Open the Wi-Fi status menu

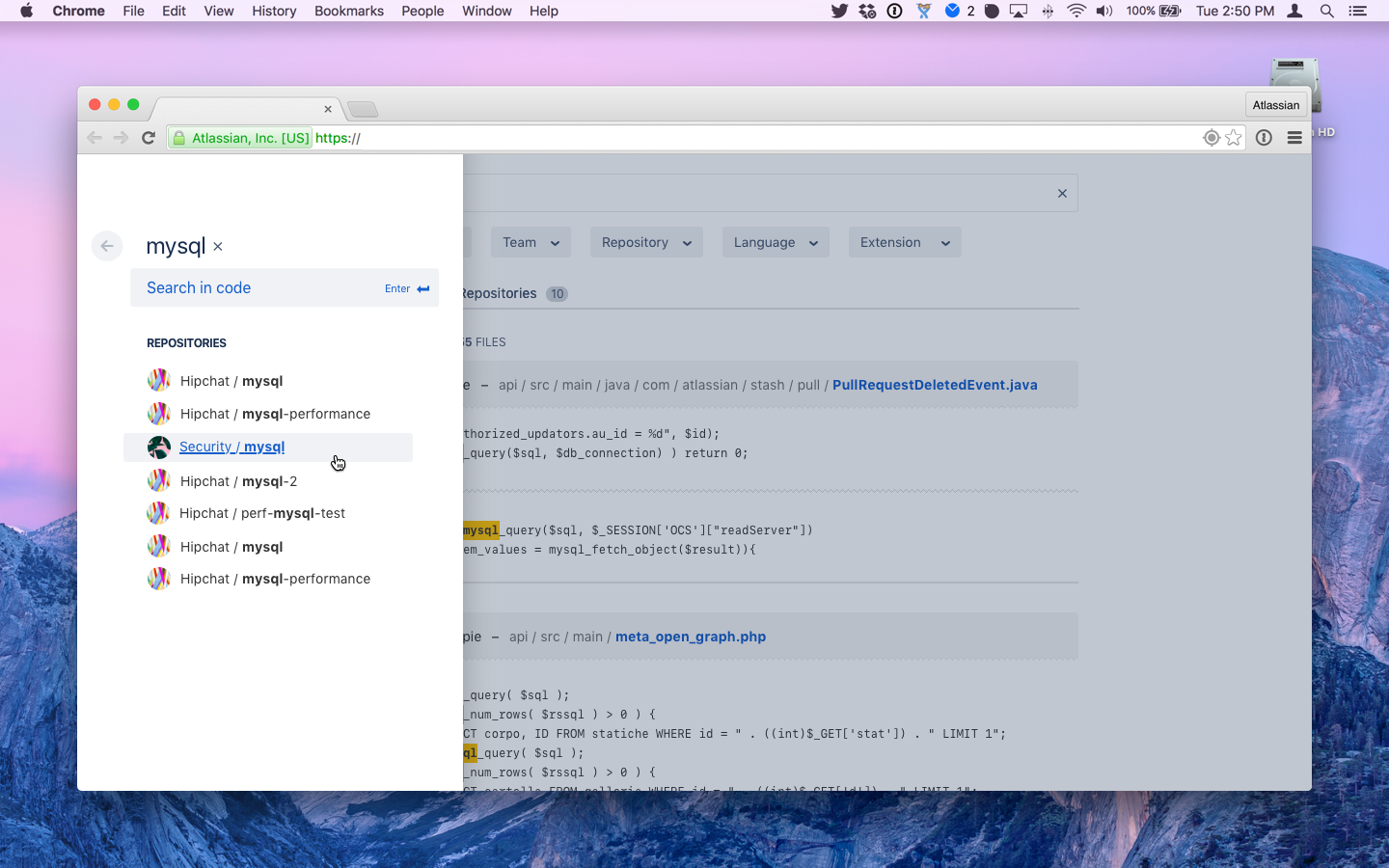[1076, 11]
